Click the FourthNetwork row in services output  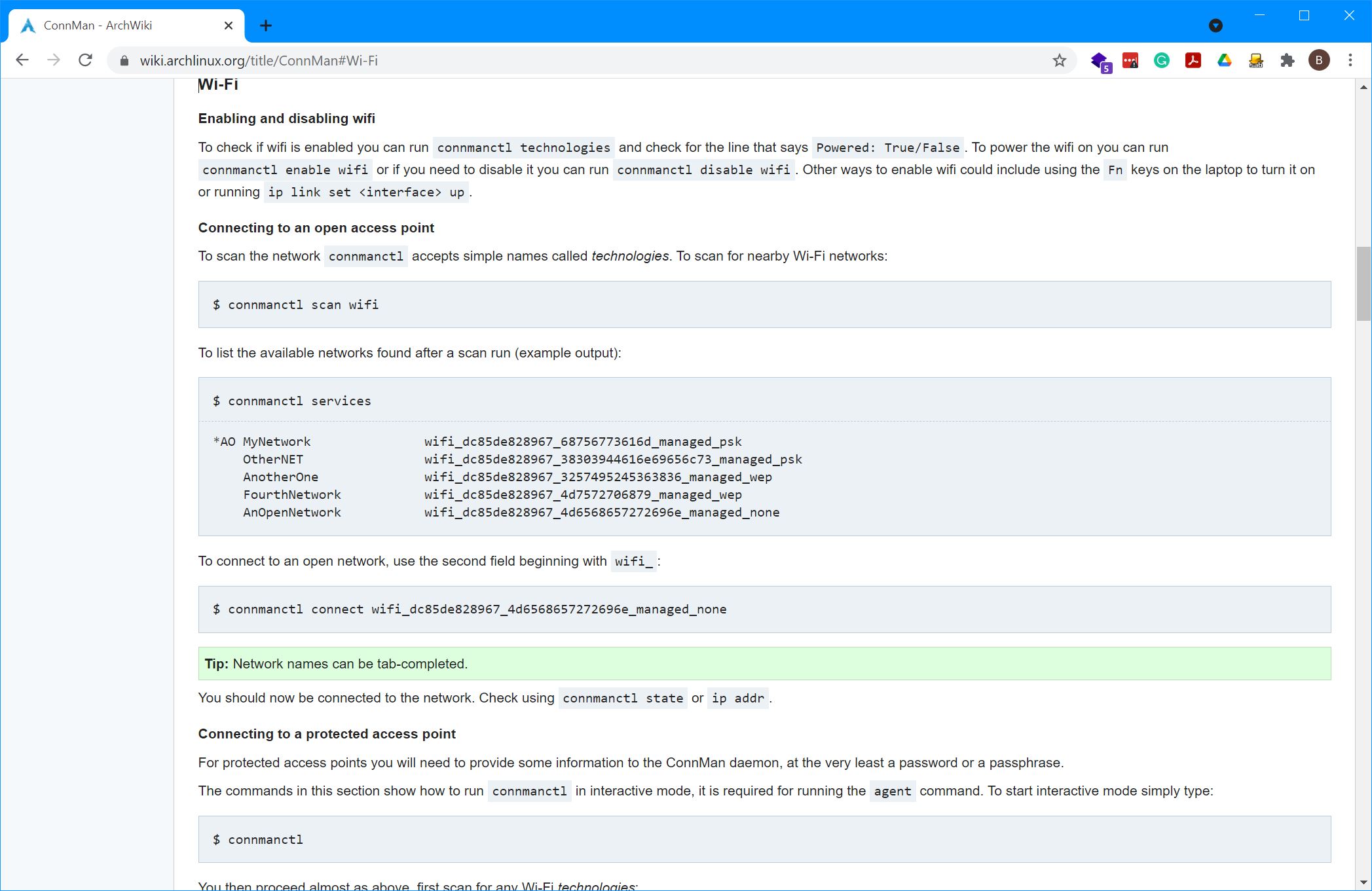pos(492,495)
